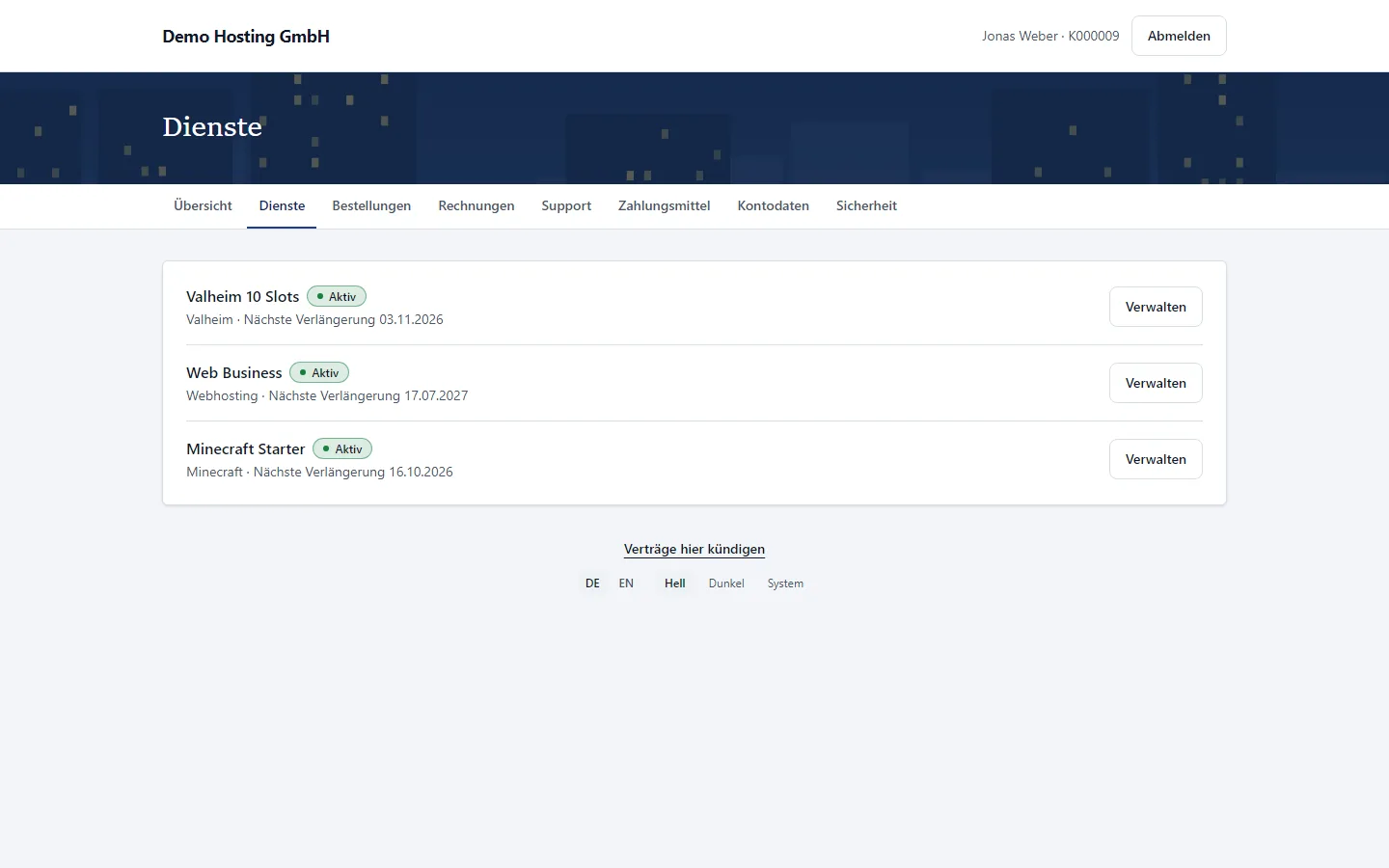Select the Dunkel theme
The height and width of the screenshot is (868, 1389).
[x=726, y=583]
